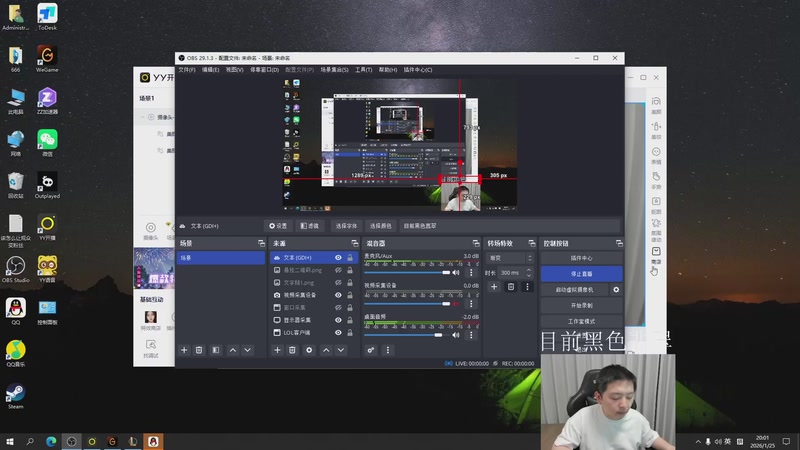This screenshot has height=450, width=800.
Task: Delete selected source with trash icon
Action: click(292, 350)
